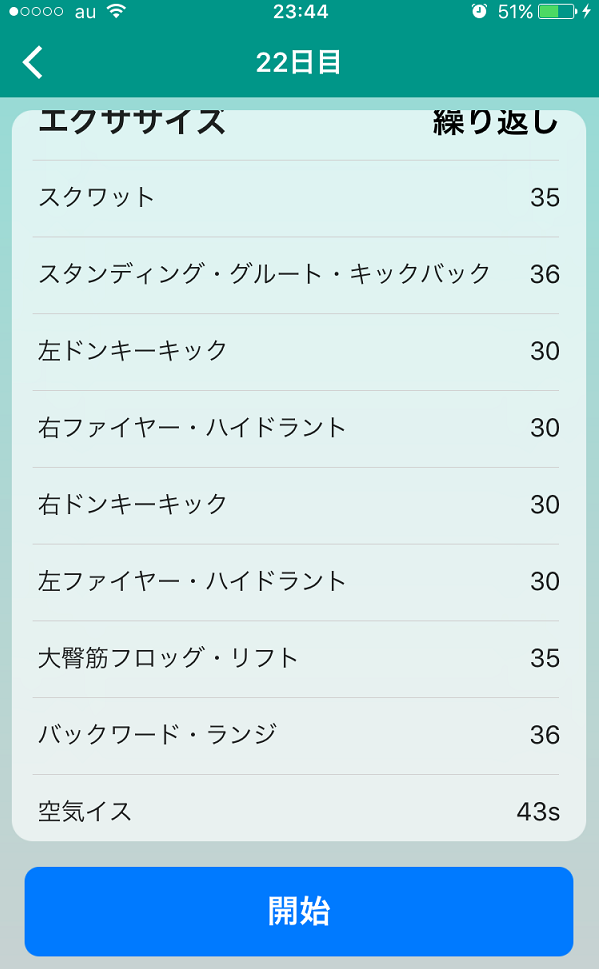Tap the blue 開始 start button

point(299,911)
